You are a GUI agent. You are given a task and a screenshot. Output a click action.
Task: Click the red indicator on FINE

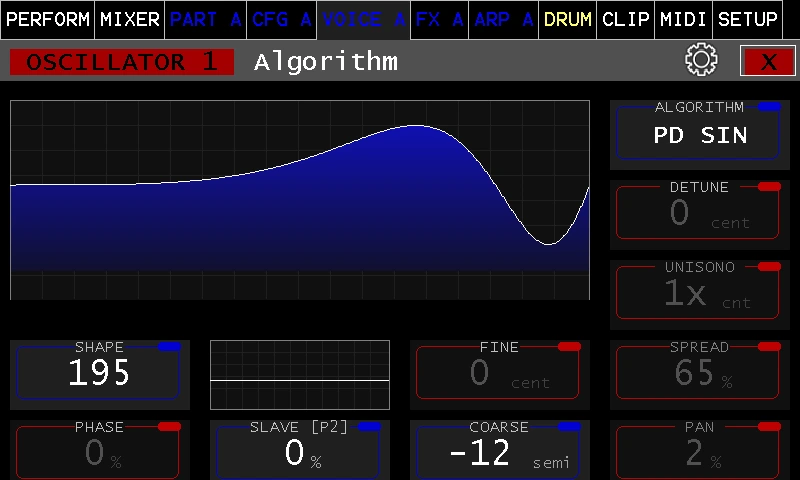click(569, 347)
